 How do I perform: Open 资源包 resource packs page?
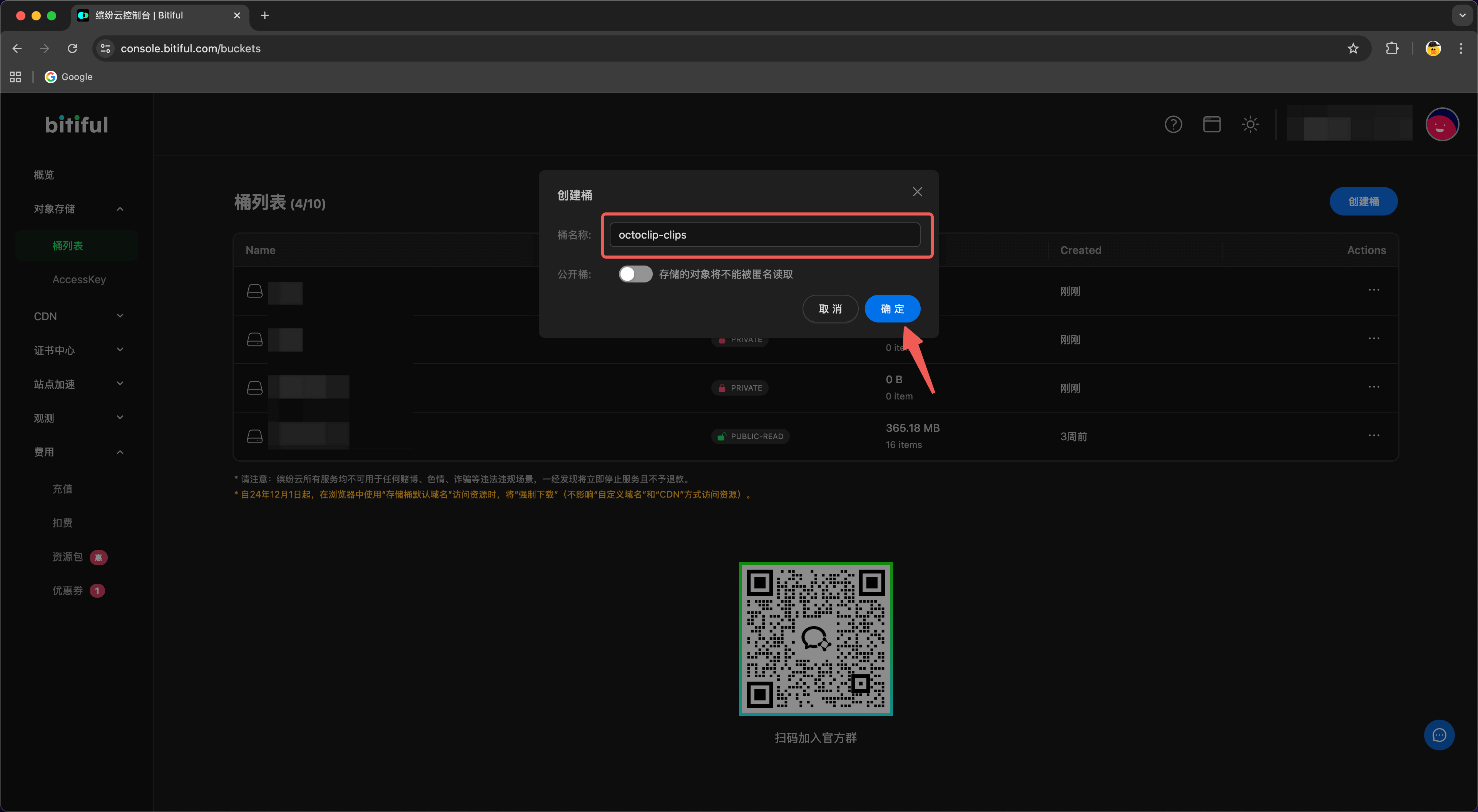tap(67, 556)
